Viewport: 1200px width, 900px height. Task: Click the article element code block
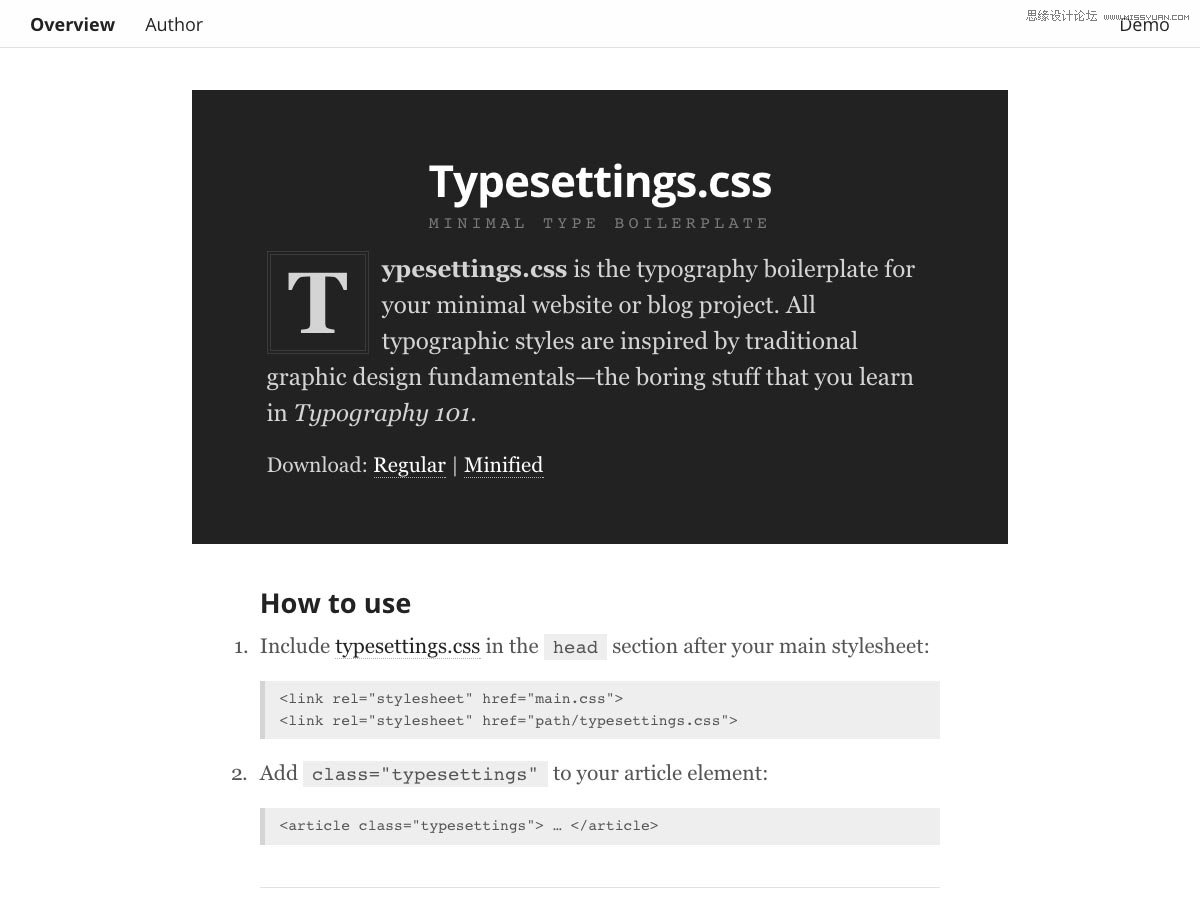pos(600,826)
